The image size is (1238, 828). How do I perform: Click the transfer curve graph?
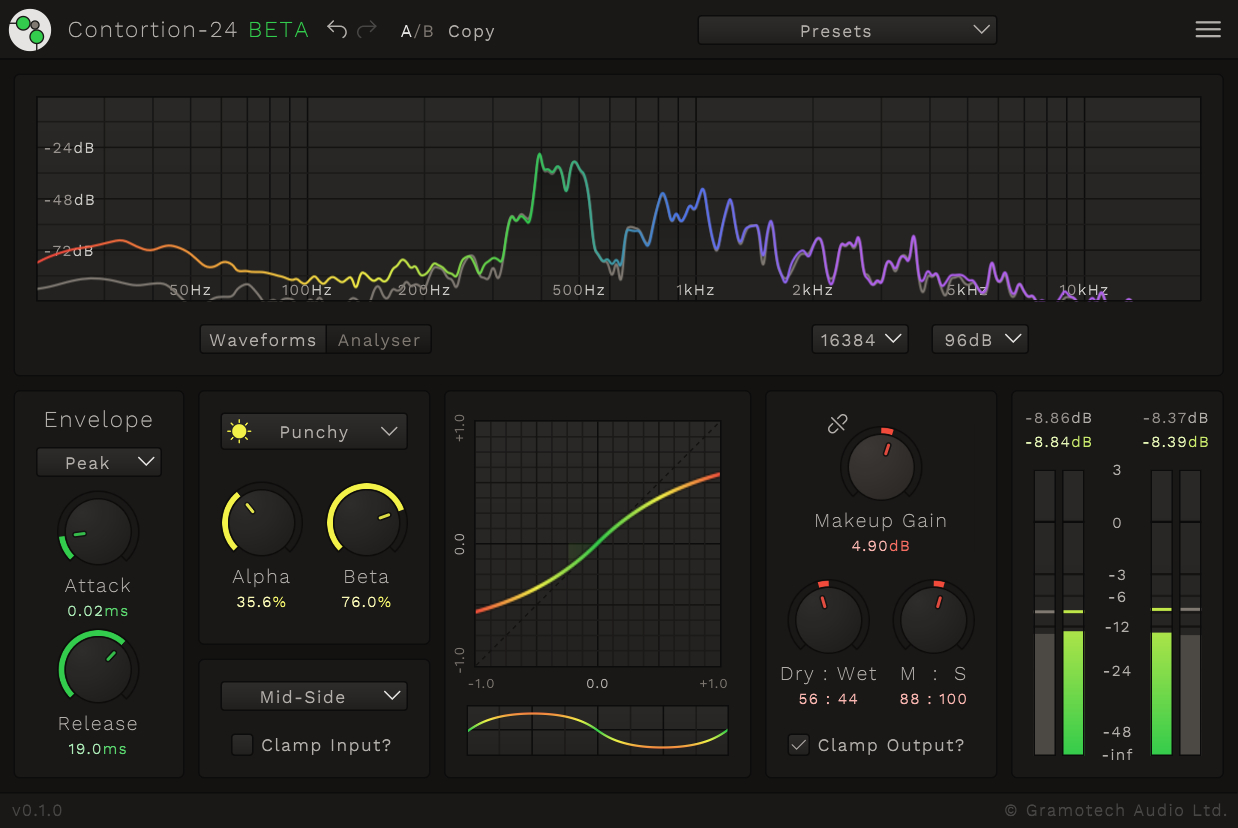click(x=598, y=543)
